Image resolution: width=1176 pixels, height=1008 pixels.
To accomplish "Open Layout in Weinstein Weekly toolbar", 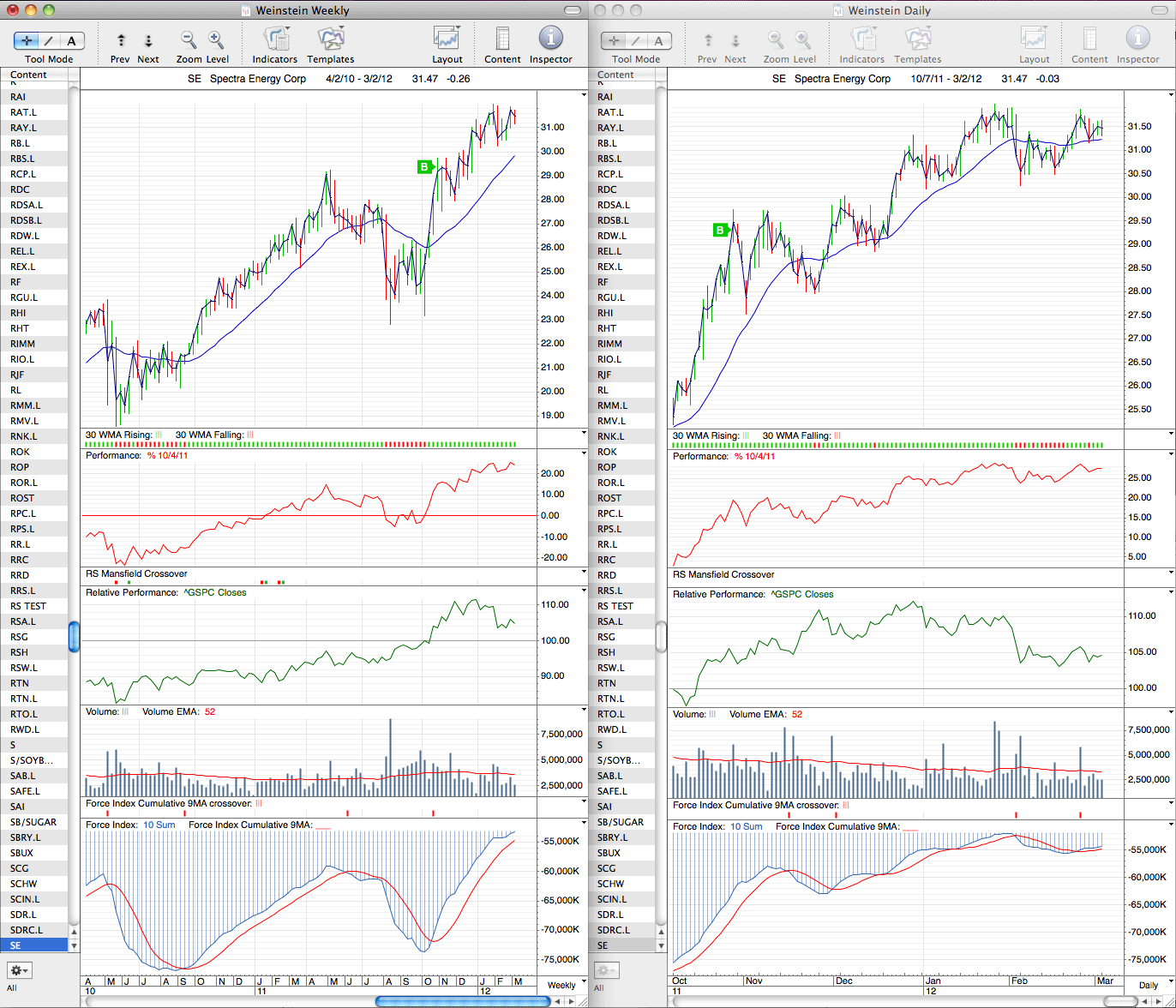I will pos(447,39).
